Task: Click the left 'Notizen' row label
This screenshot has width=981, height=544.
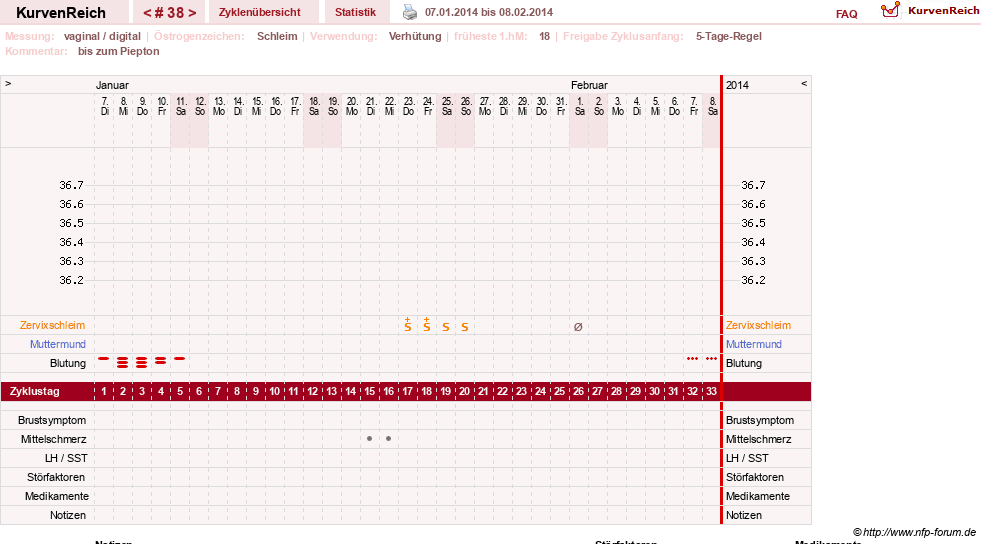Action: (x=68, y=515)
